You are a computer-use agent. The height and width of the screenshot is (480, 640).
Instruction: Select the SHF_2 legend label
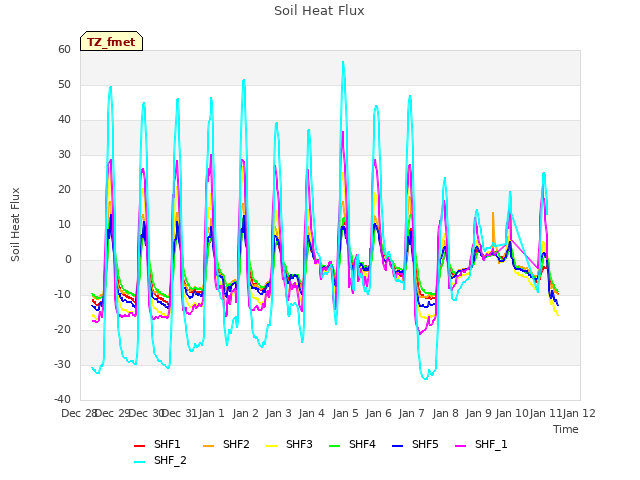(170, 460)
